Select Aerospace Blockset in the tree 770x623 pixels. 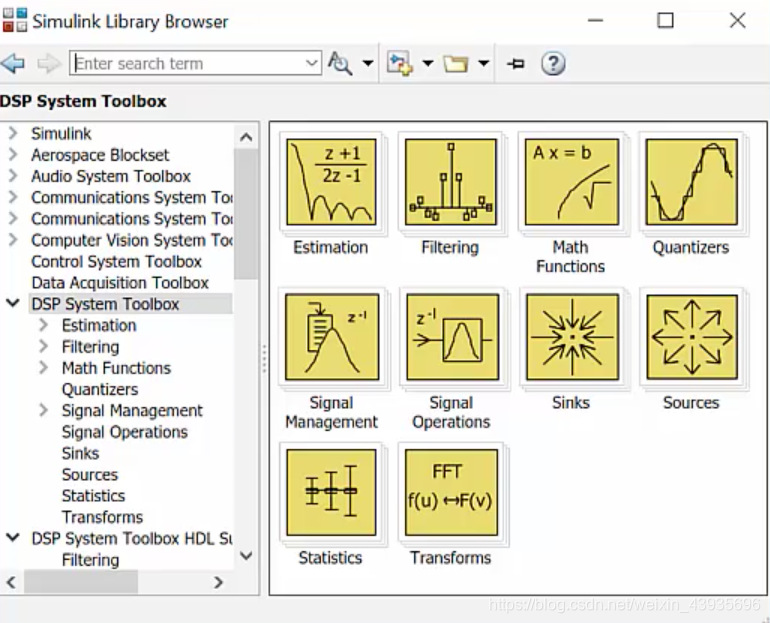coord(100,155)
